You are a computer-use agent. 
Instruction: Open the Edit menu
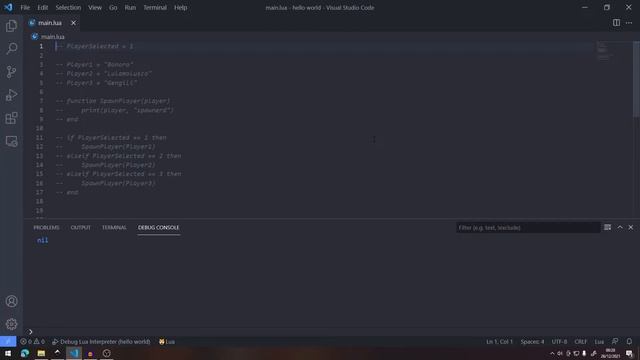tap(42, 7)
